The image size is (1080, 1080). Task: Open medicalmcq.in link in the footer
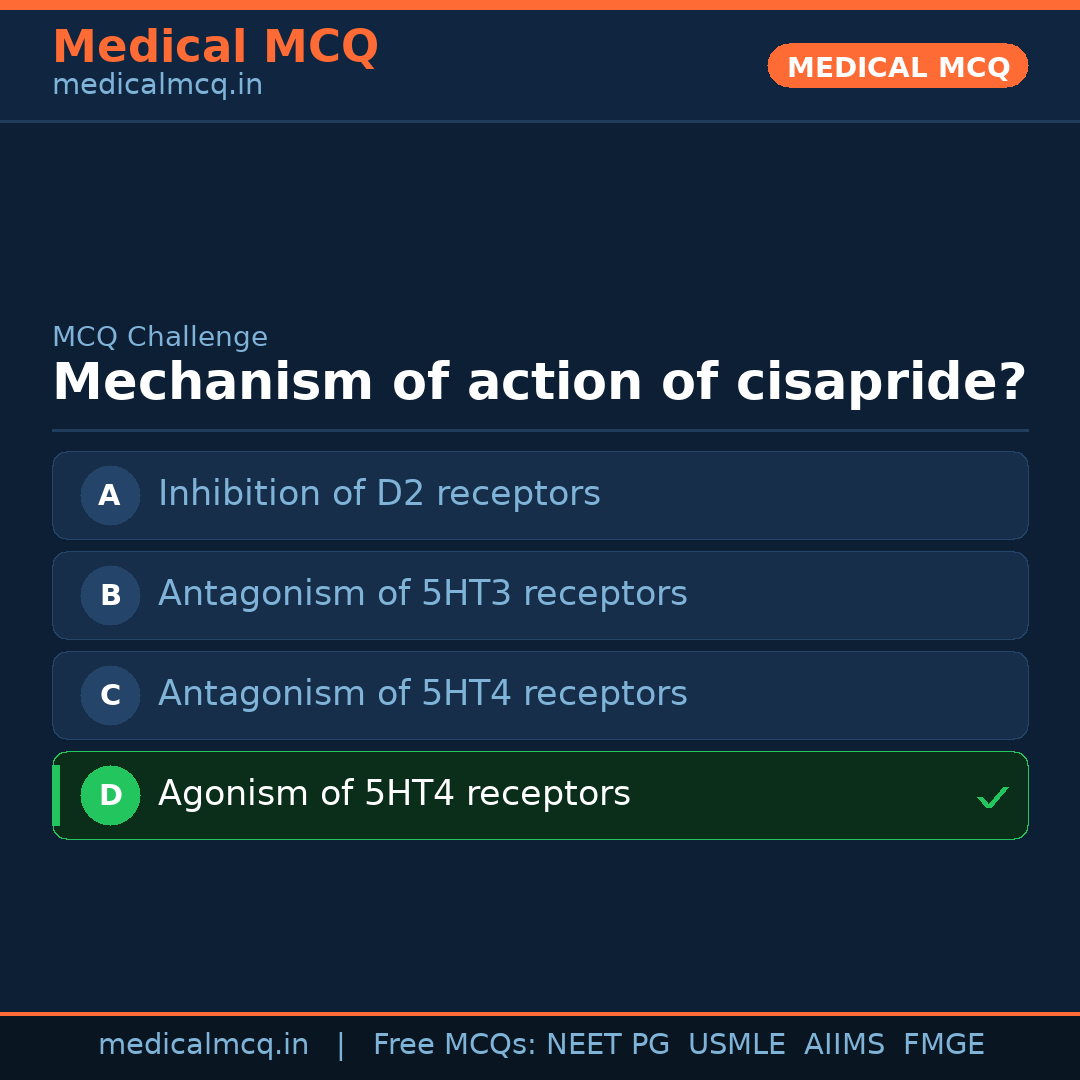[203, 1045]
